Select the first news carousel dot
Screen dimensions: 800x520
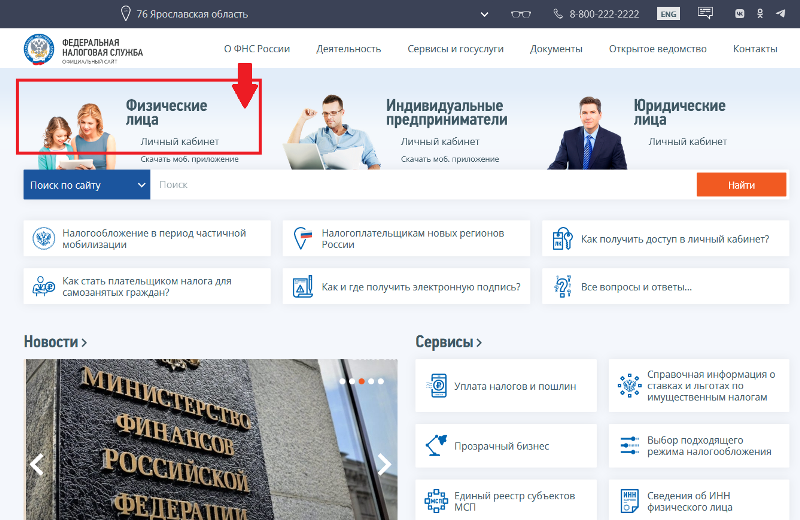coord(342,381)
